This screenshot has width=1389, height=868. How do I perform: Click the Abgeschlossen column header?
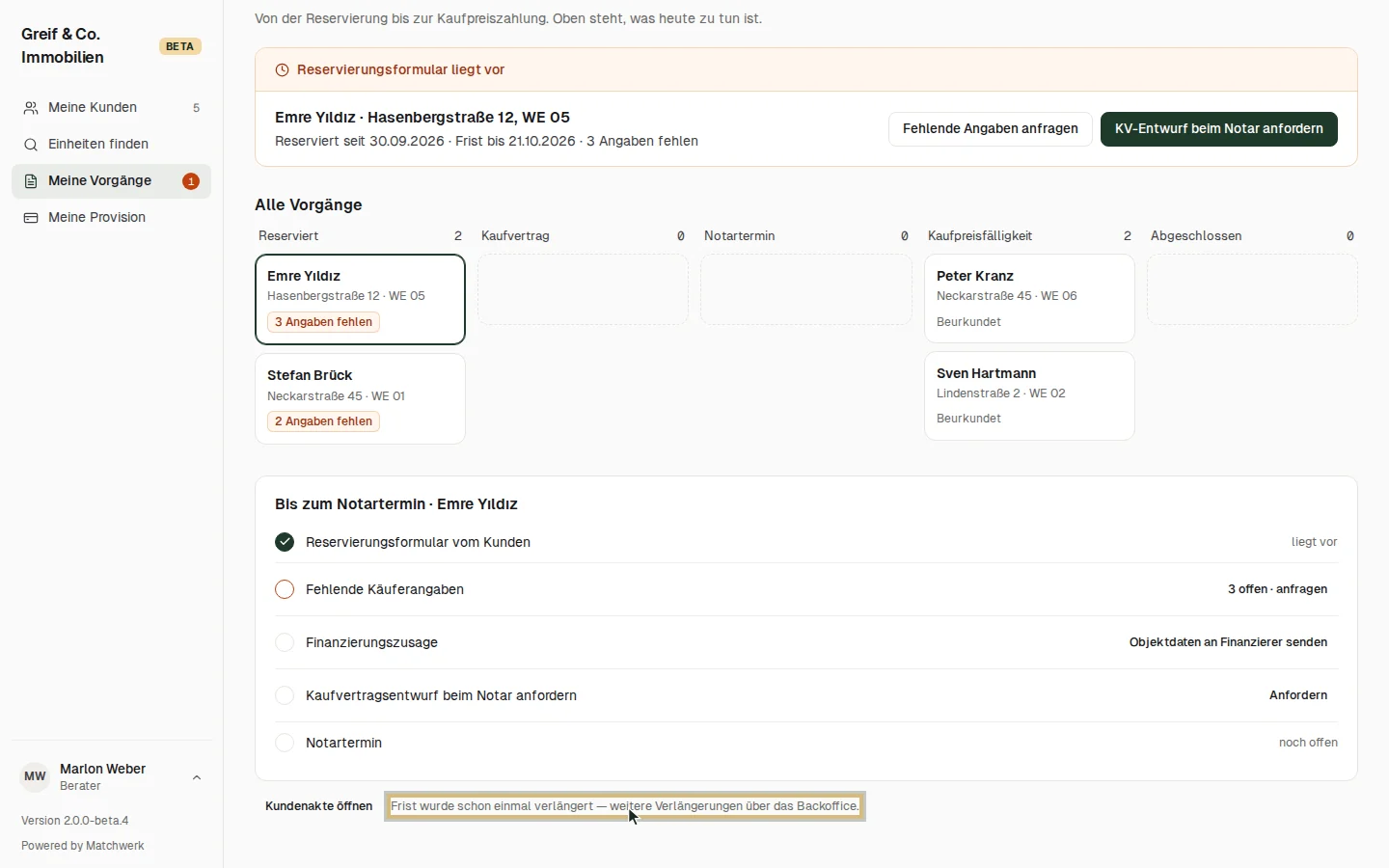[x=1196, y=236]
